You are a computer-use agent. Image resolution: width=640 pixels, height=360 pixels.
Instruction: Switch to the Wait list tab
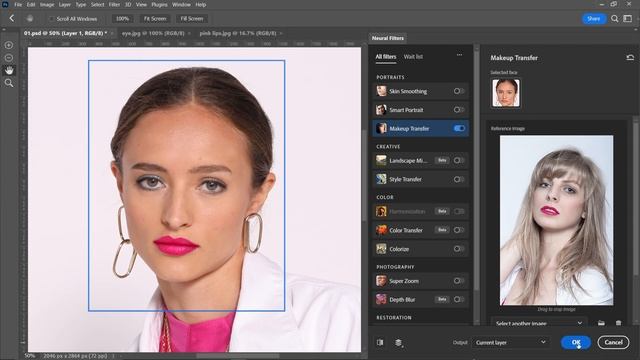tap(413, 57)
